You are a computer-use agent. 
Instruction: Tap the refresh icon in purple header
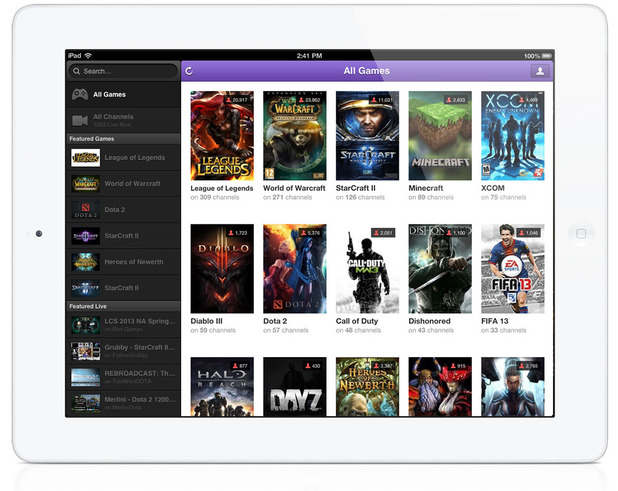click(x=189, y=71)
